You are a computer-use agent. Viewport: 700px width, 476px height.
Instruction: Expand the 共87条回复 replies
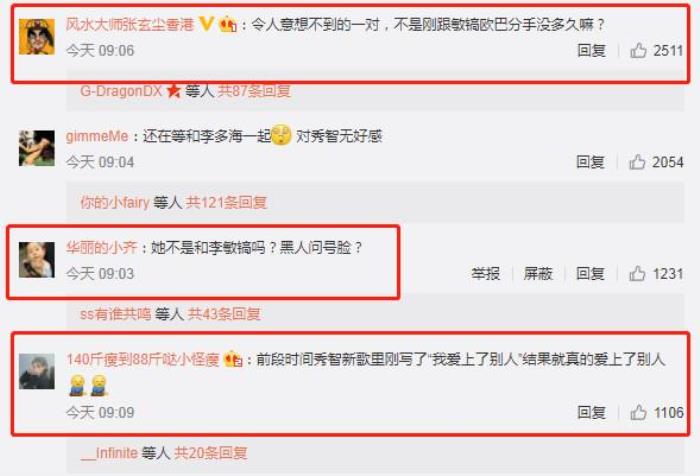(x=254, y=91)
